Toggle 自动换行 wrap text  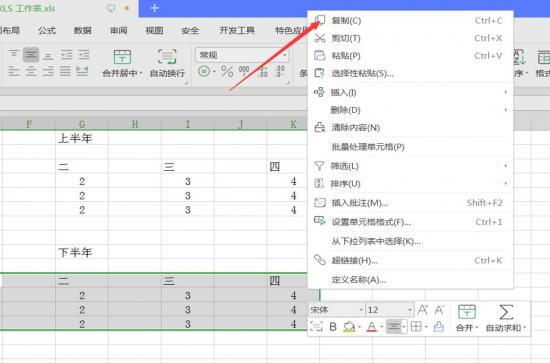click(167, 63)
